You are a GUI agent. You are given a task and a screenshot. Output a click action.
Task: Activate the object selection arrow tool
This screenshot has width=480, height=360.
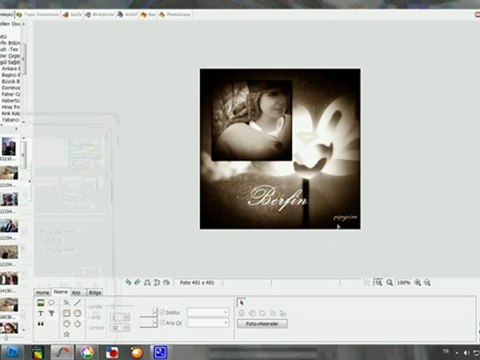[241, 302]
